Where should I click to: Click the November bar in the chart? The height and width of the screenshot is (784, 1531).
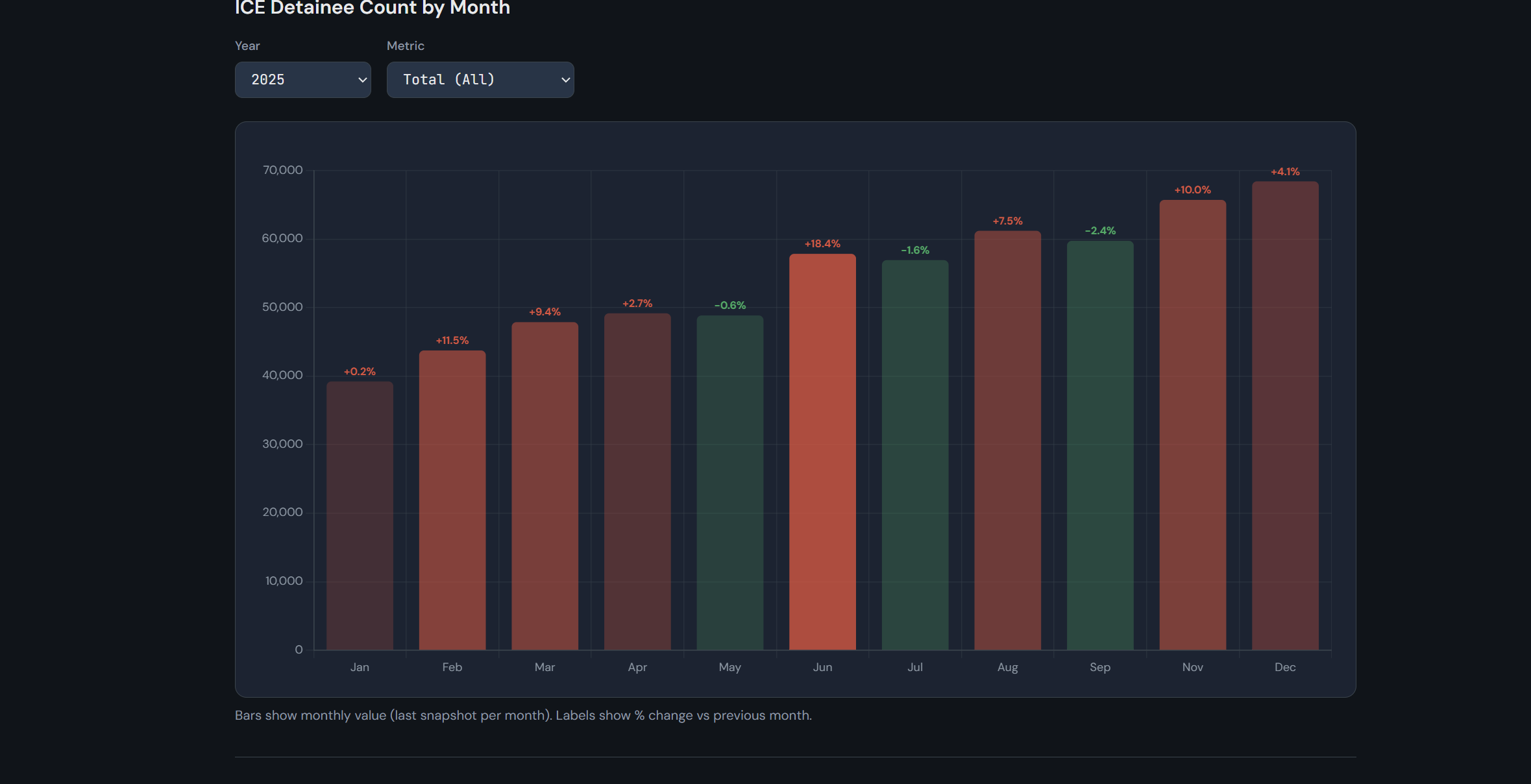click(1192, 424)
